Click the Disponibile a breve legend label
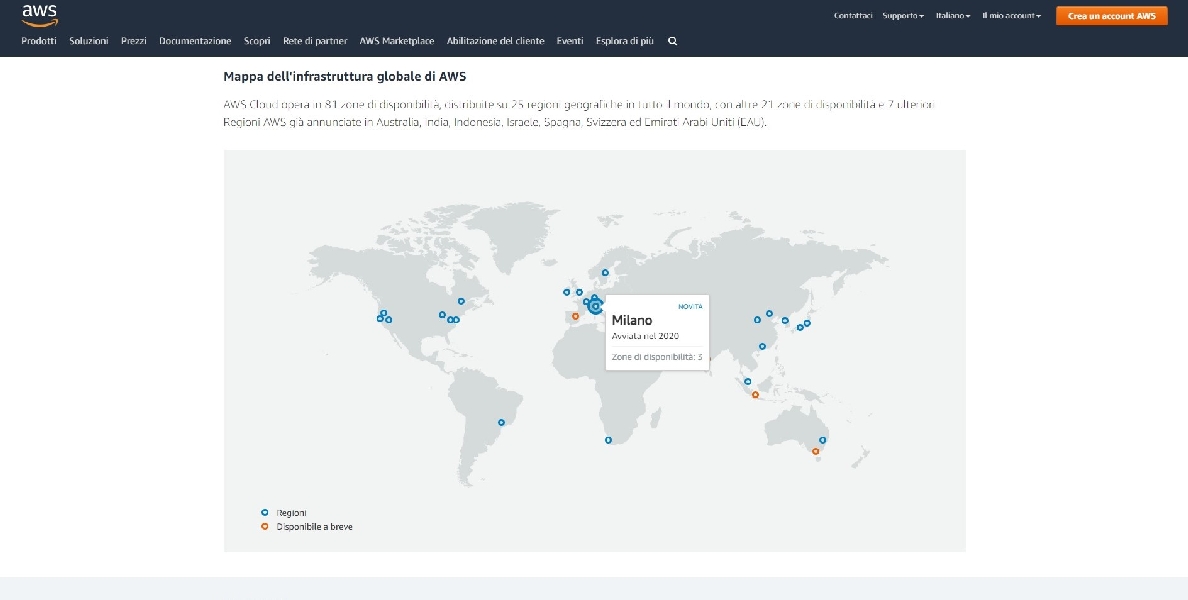Viewport: 1188px width, 600px height. coord(314,527)
